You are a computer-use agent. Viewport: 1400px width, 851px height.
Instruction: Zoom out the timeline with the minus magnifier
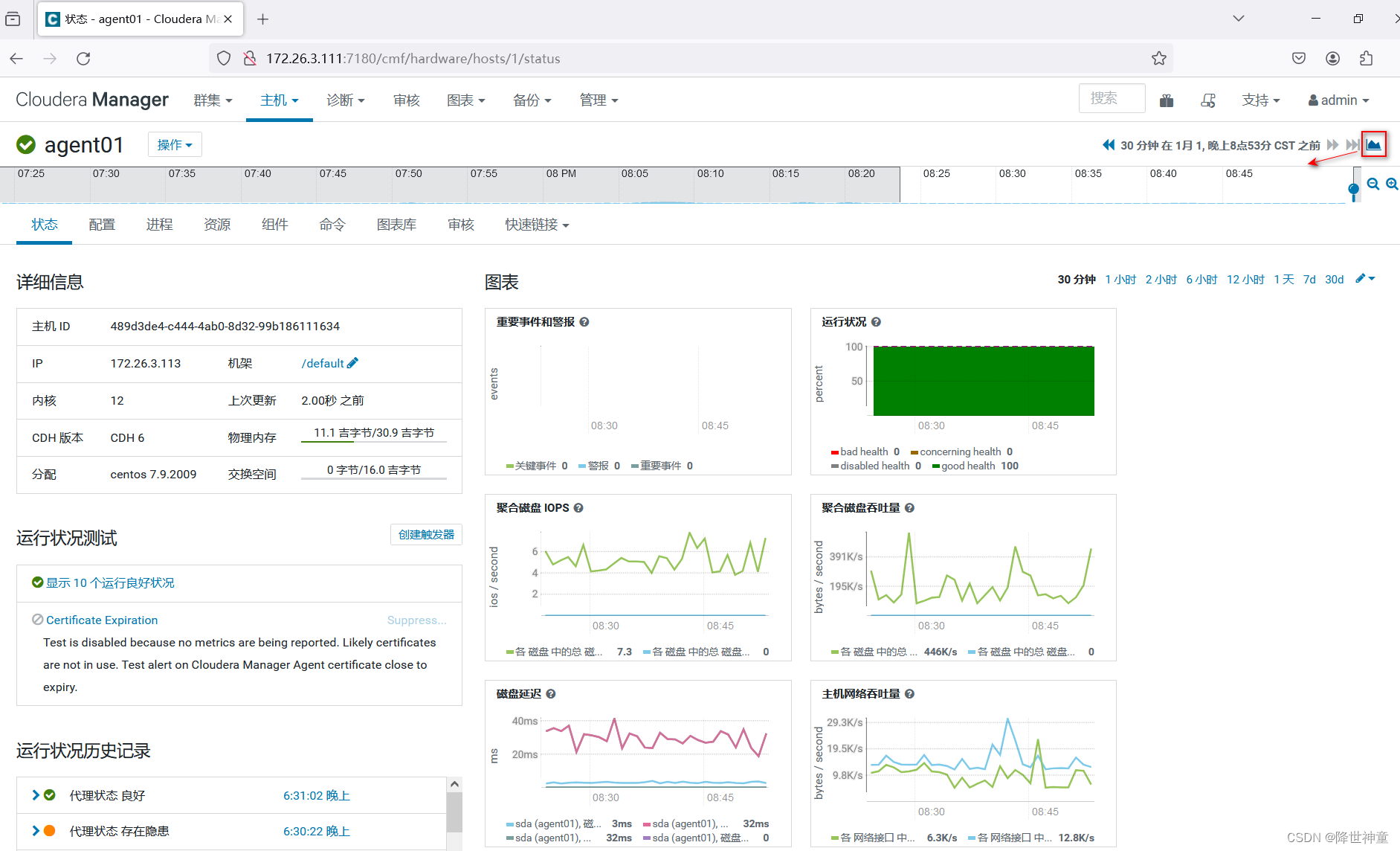click(x=1373, y=184)
